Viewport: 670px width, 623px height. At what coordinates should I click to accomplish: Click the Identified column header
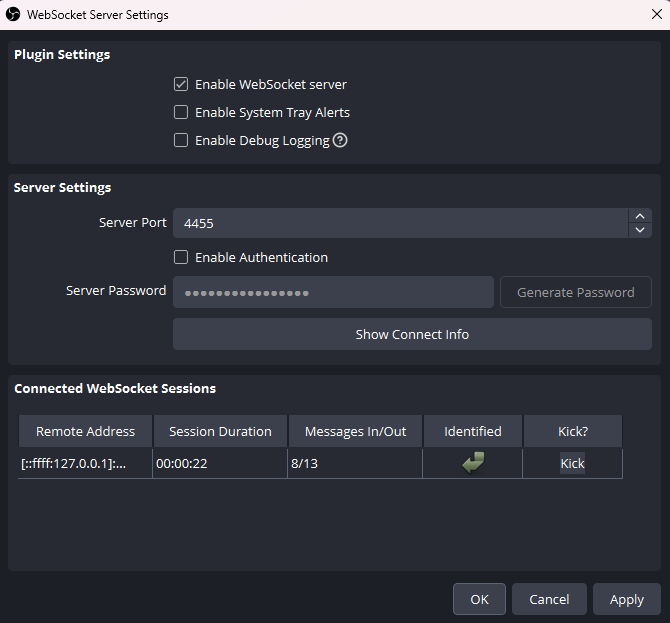(473, 431)
